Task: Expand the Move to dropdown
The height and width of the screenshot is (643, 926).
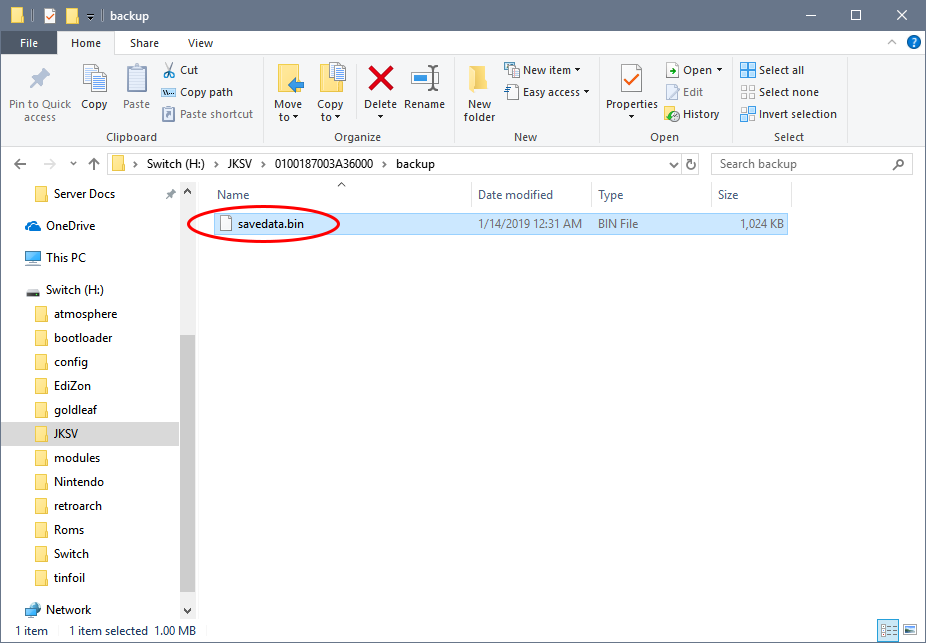Action: click(288, 117)
